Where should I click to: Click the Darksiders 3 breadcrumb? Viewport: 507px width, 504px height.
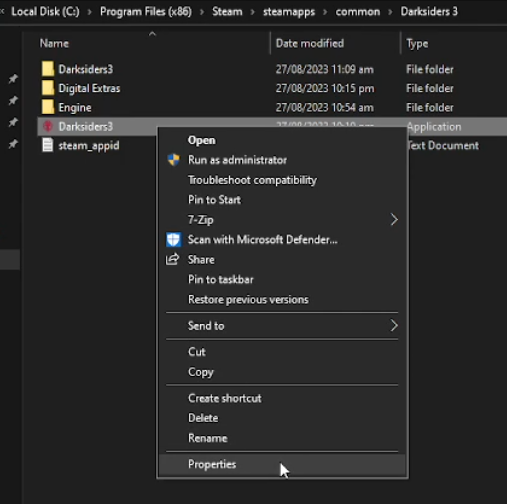pos(429,12)
